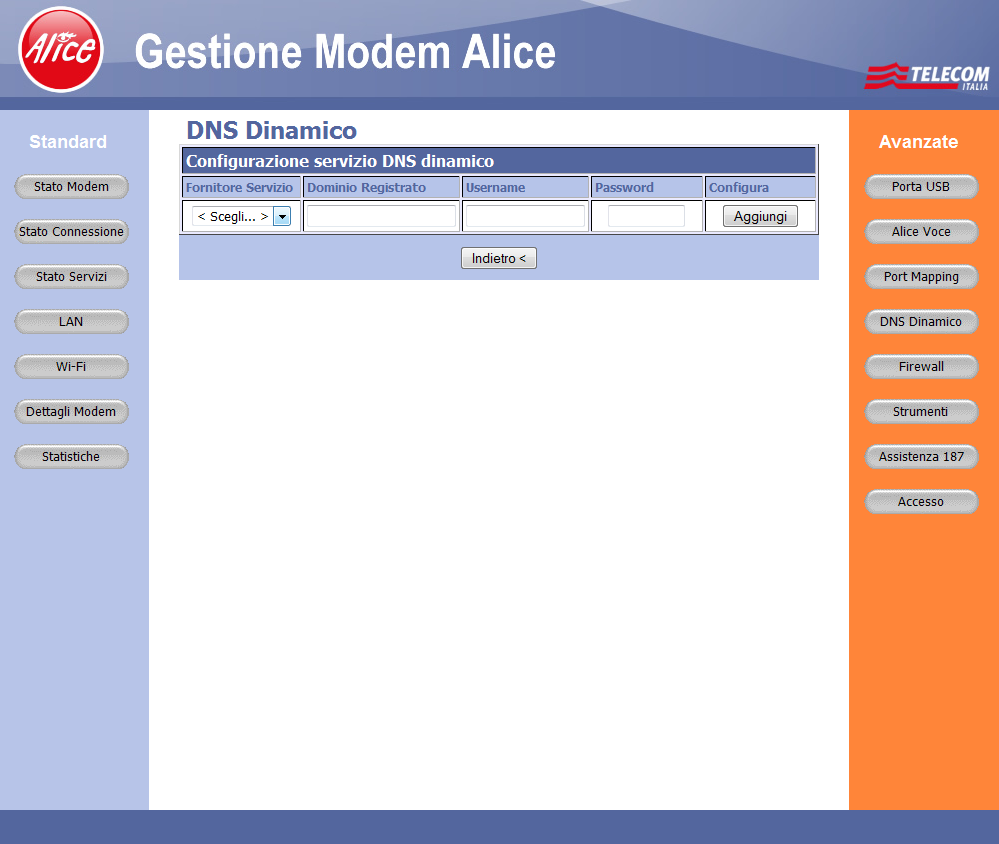The width and height of the screenshot is (999, 844).
Task: Open Stato Modem page
Action: 72,187
